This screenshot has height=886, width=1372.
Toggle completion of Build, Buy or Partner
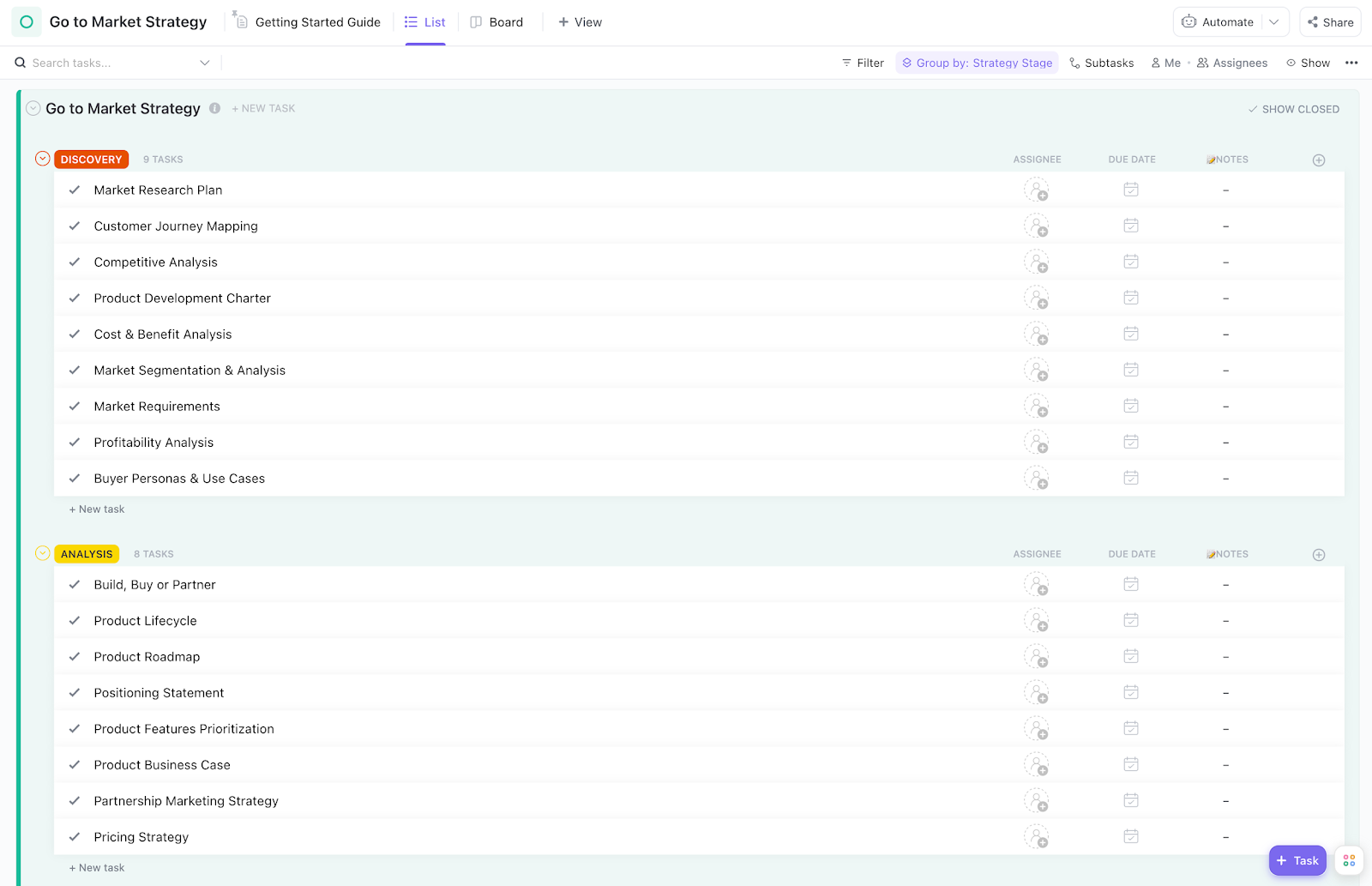[x=75, y=585]
